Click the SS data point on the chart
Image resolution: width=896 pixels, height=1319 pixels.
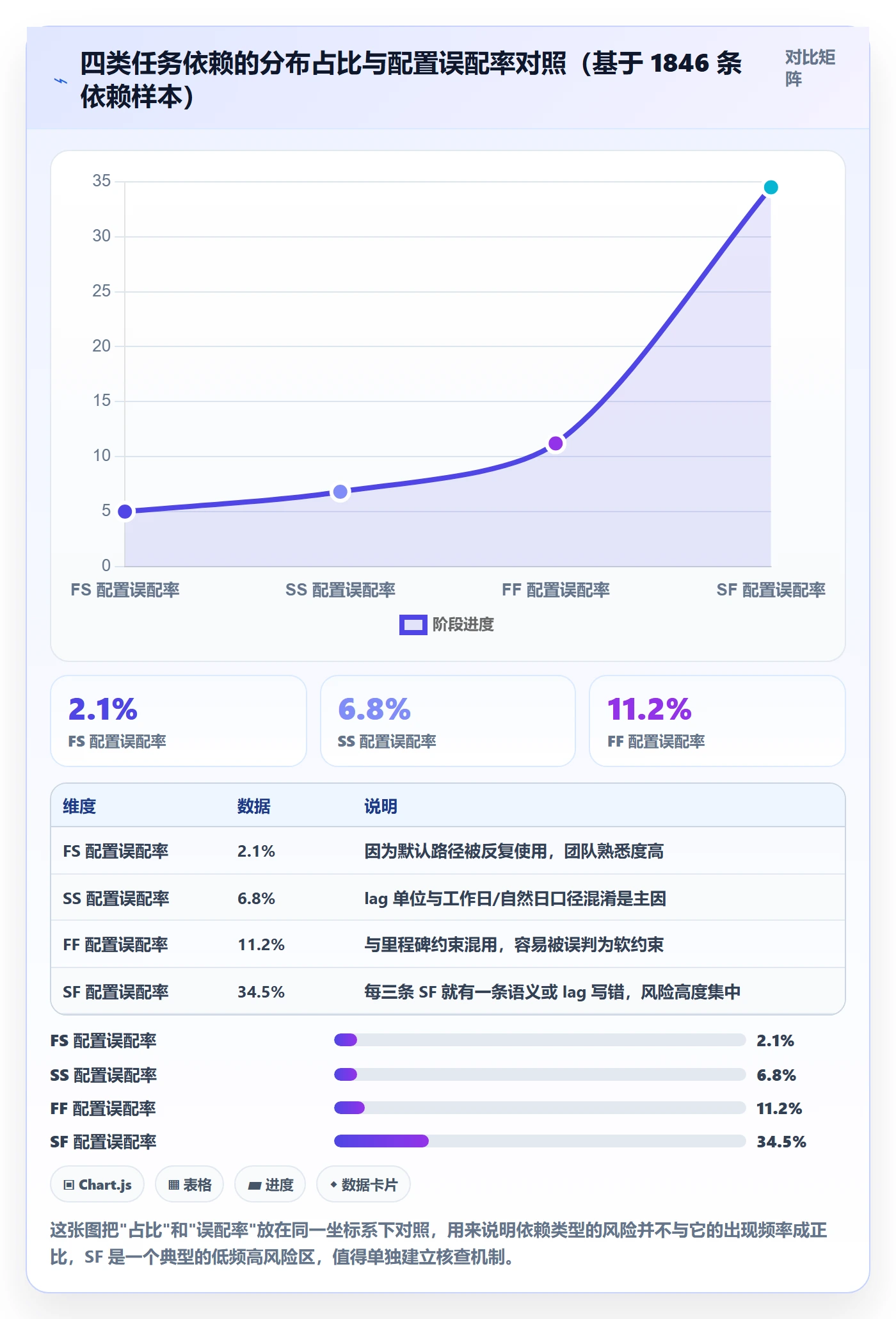[x=340, y=492]
